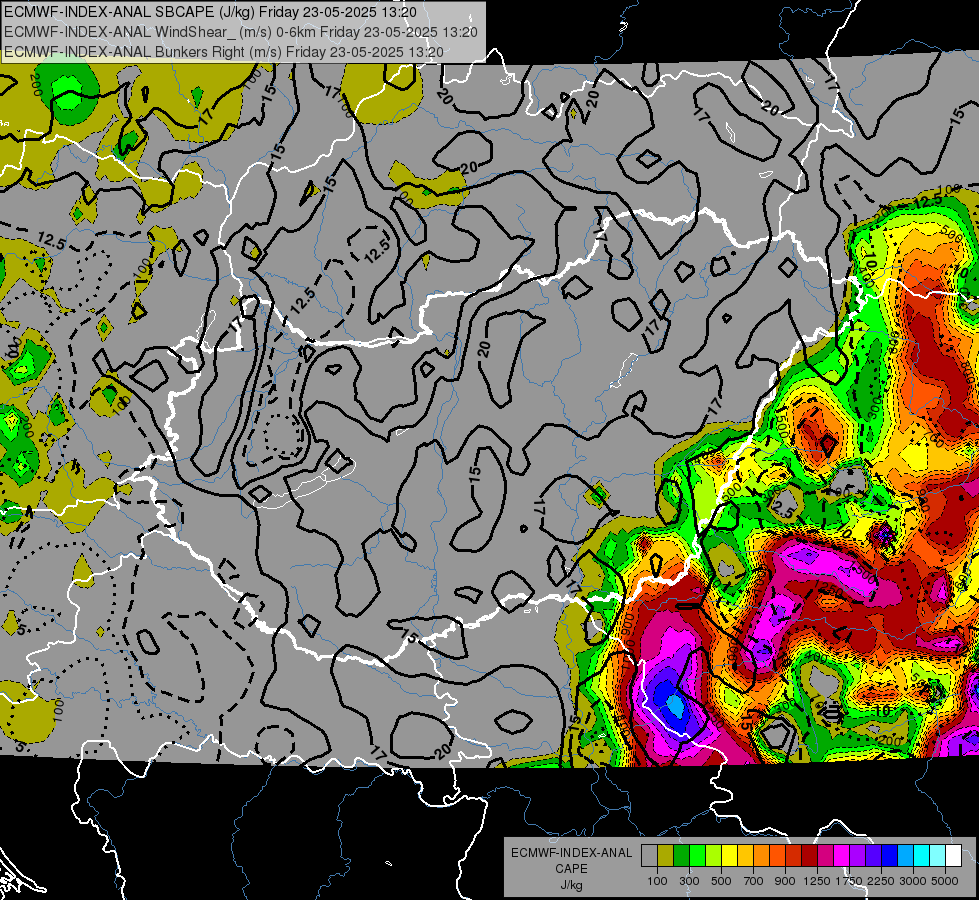The width and height of the screenshot is (979, 900).
Task: Select the violet purple legend swatch
Action: coord(857,856)
